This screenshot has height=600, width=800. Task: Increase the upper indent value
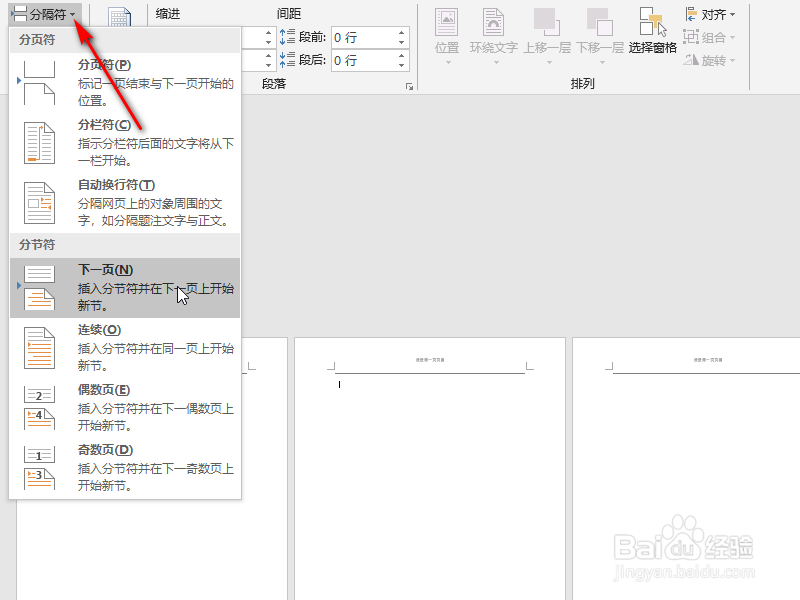268,32
